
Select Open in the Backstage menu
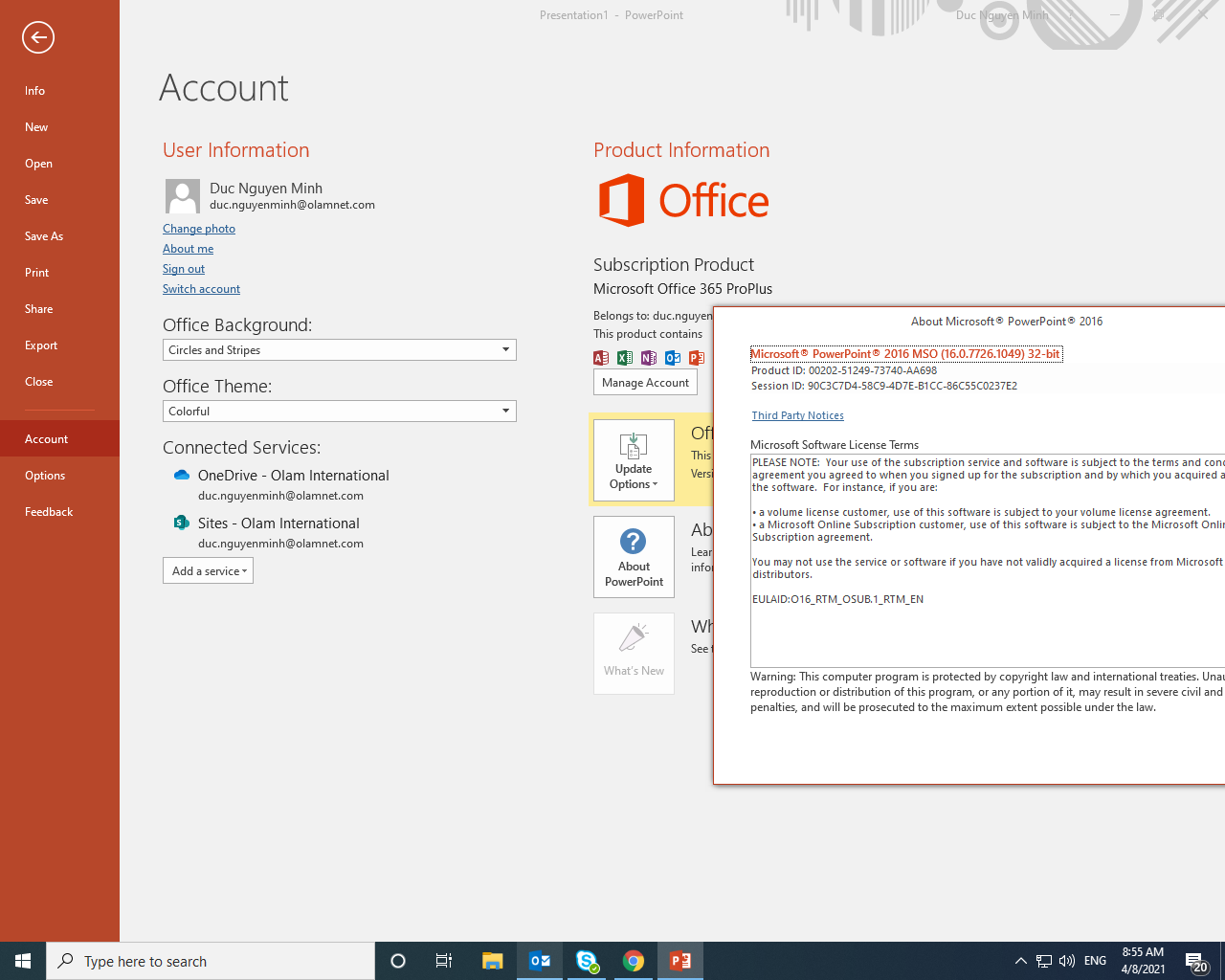click(x=59, y=164)
